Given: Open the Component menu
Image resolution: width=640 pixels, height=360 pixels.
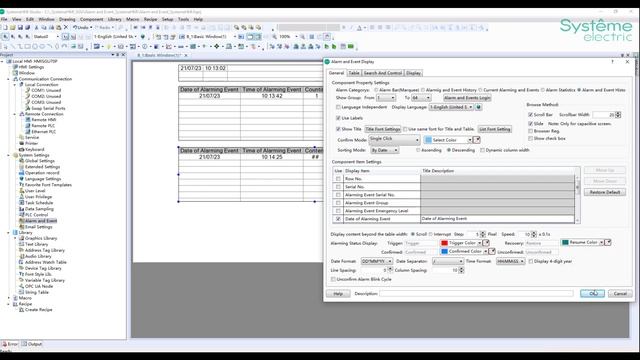Looking at the screenshot, I should [x=91, y=19].
